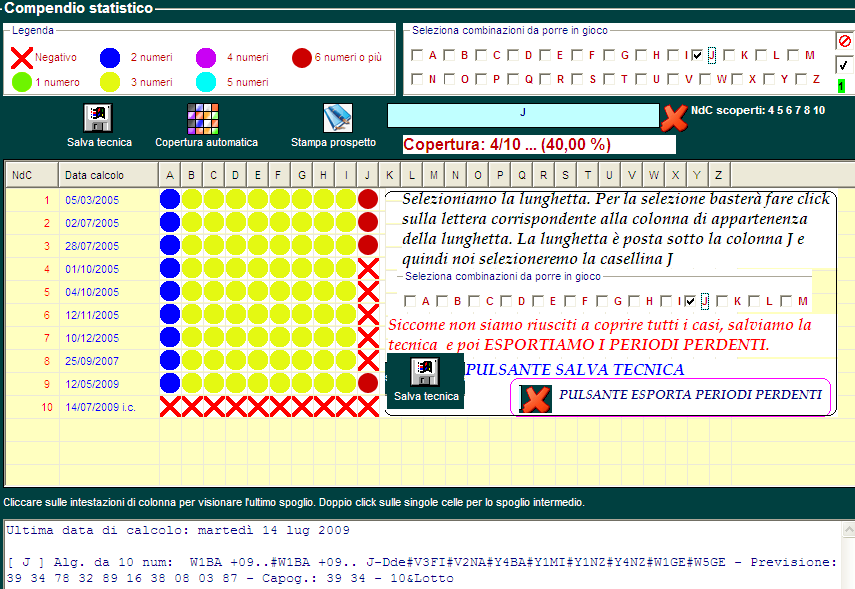Click the PULSANTE ESPORTA PERIODI PERDENTI red X
Image resolution: width=855 pixels, height=589 pixels.
535,399
